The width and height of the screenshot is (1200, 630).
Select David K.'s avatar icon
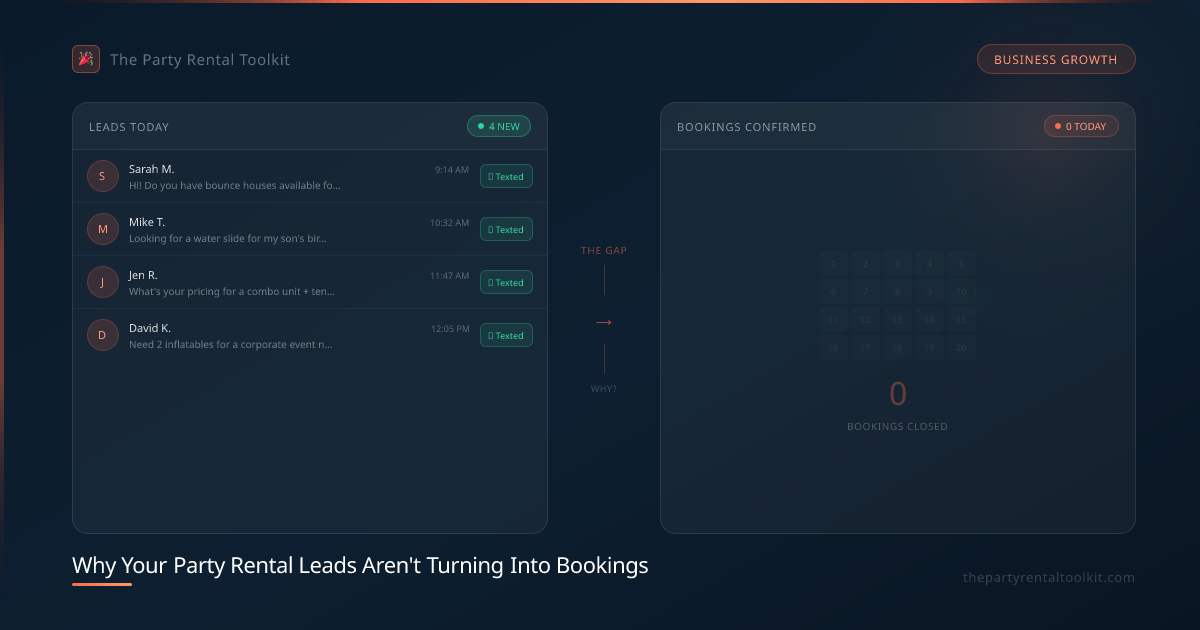[x=103, y=335]
